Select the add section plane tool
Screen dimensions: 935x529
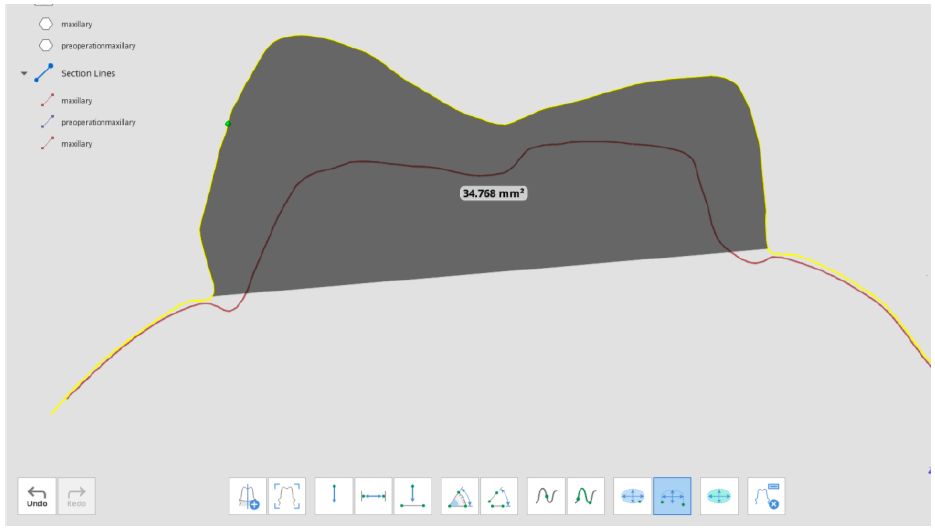(248, 496)
